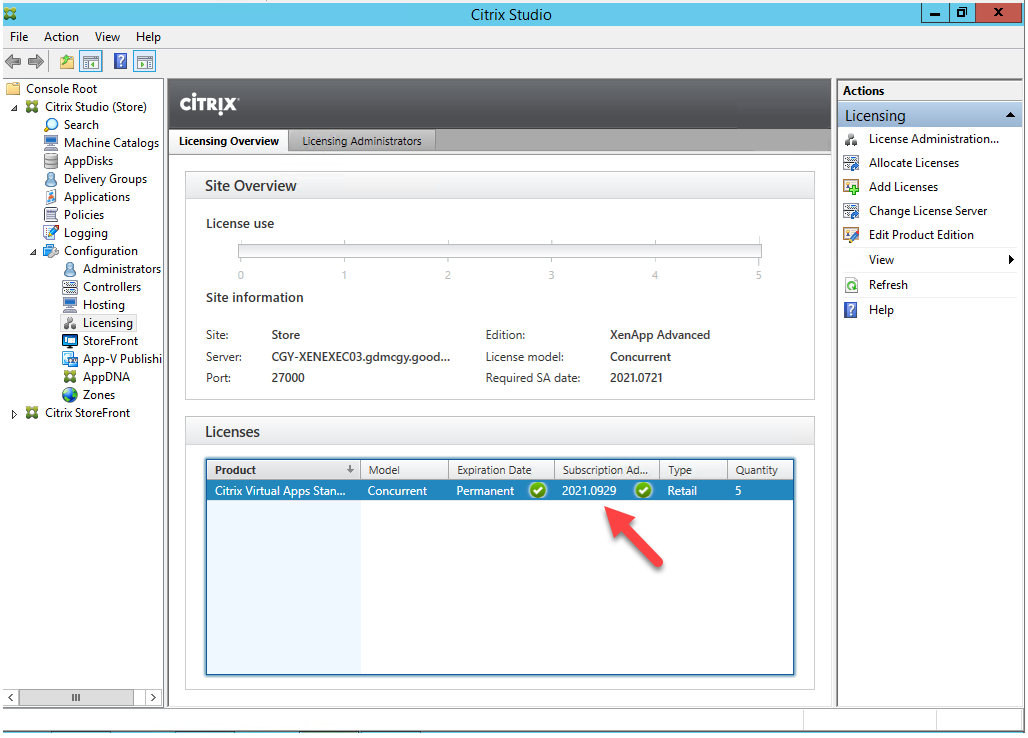Viewport: 1028px width, 738px height.
Task: Select the AppDisks icon
Action: (x=51, y=161)
